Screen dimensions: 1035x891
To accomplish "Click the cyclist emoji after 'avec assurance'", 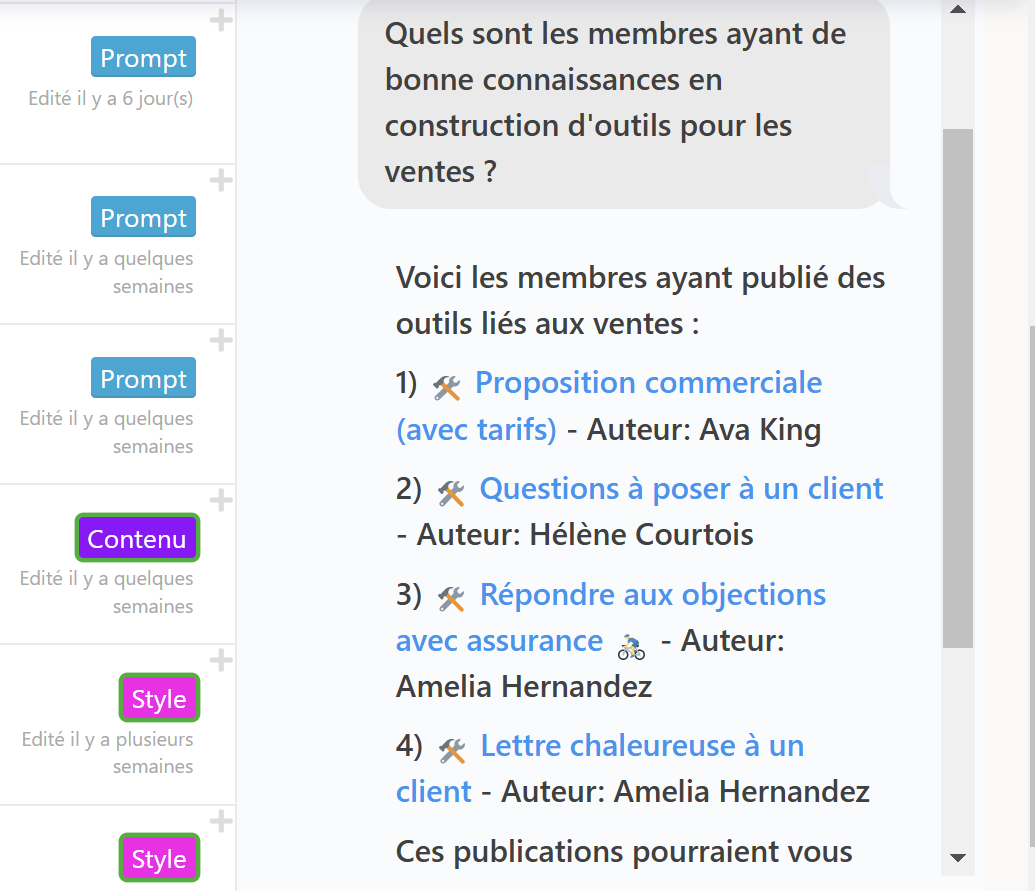I will [631, 646].
